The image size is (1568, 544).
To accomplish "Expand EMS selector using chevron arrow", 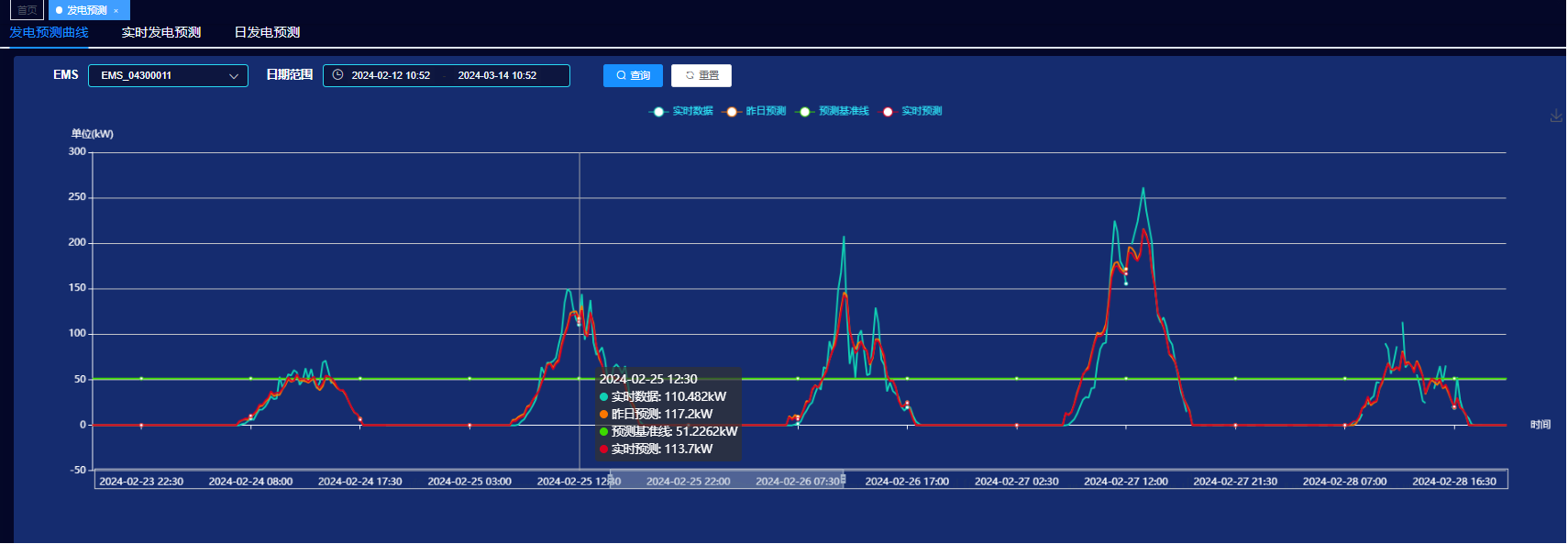I will (234, 76).
